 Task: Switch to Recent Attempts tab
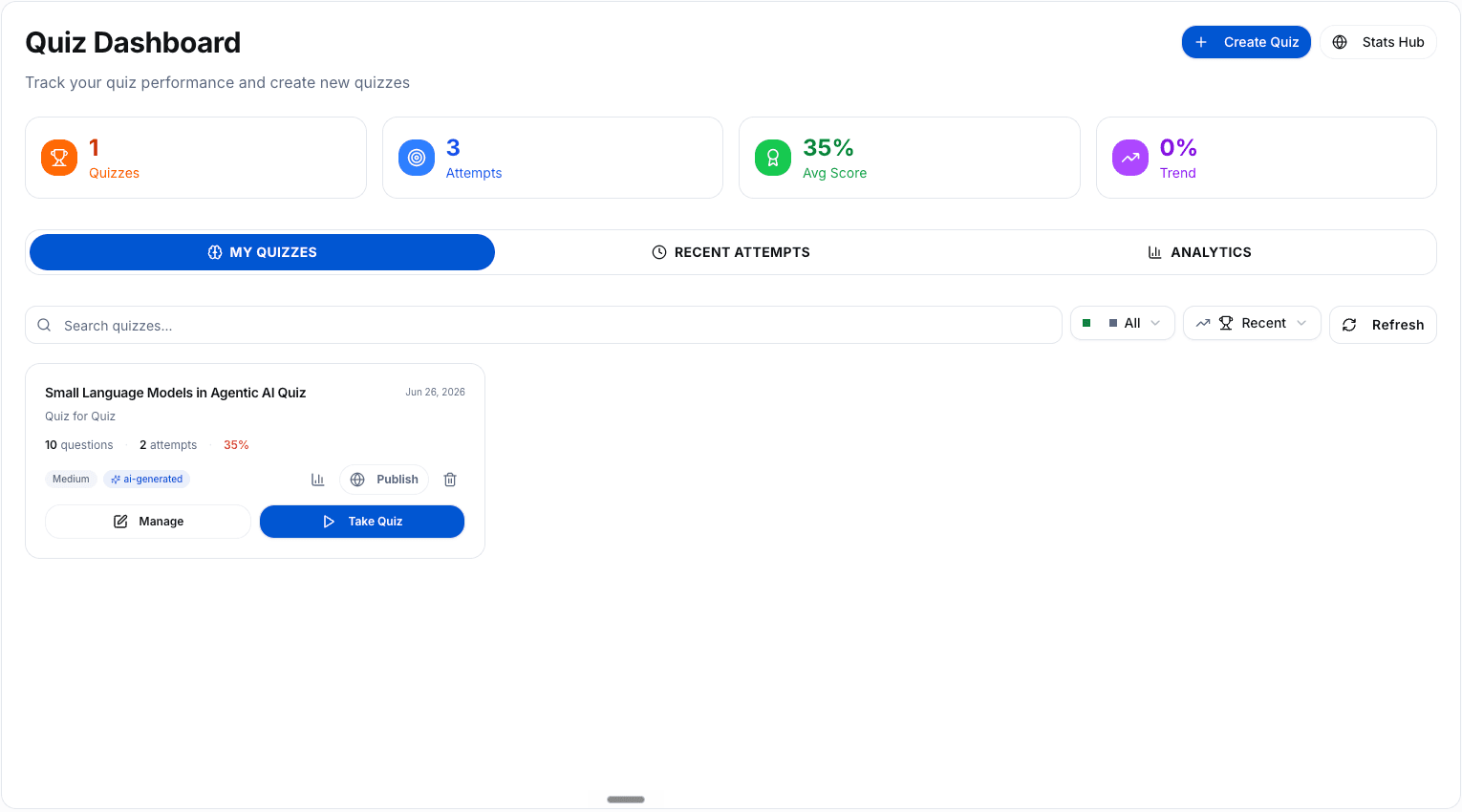(x=731, y=252)
